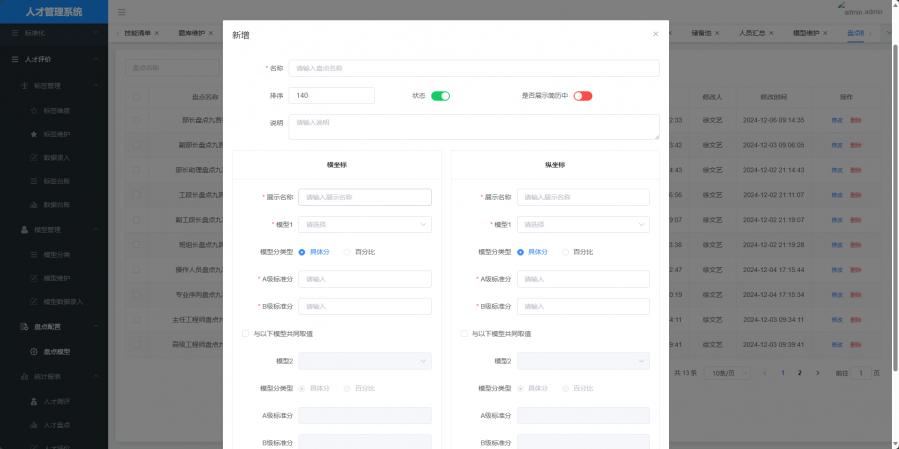This screenshot has height=449, width=899.
Task: Click the admin user avatar icon
Action: tap(842, 6)
